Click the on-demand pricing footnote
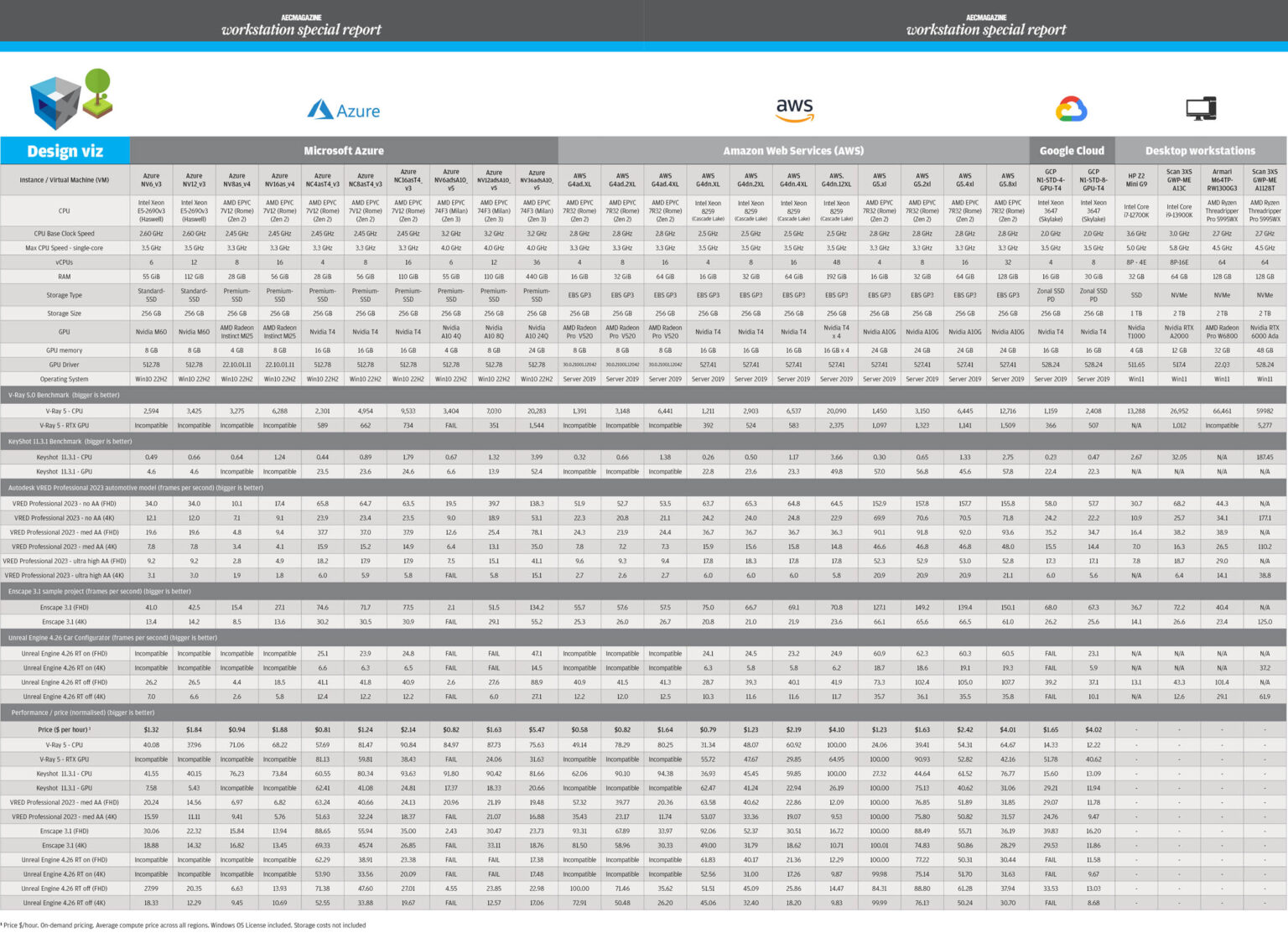 pyautogui.click(x=183, y=925)
